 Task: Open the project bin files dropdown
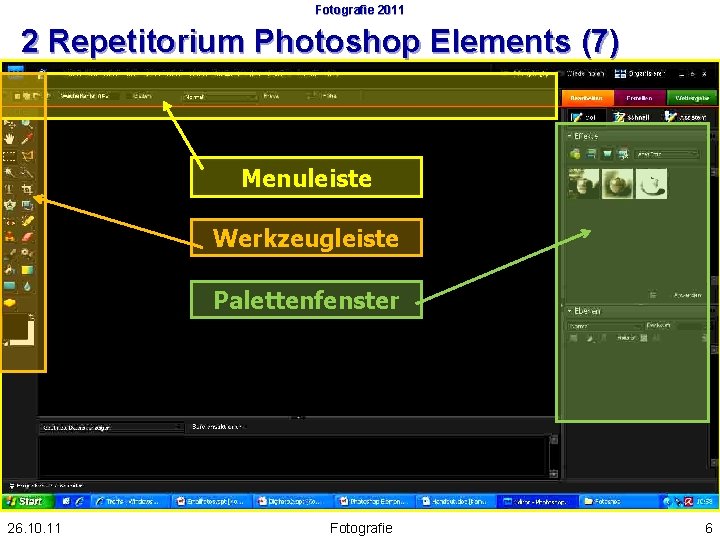pyautogui.click(x=111, y=428)
